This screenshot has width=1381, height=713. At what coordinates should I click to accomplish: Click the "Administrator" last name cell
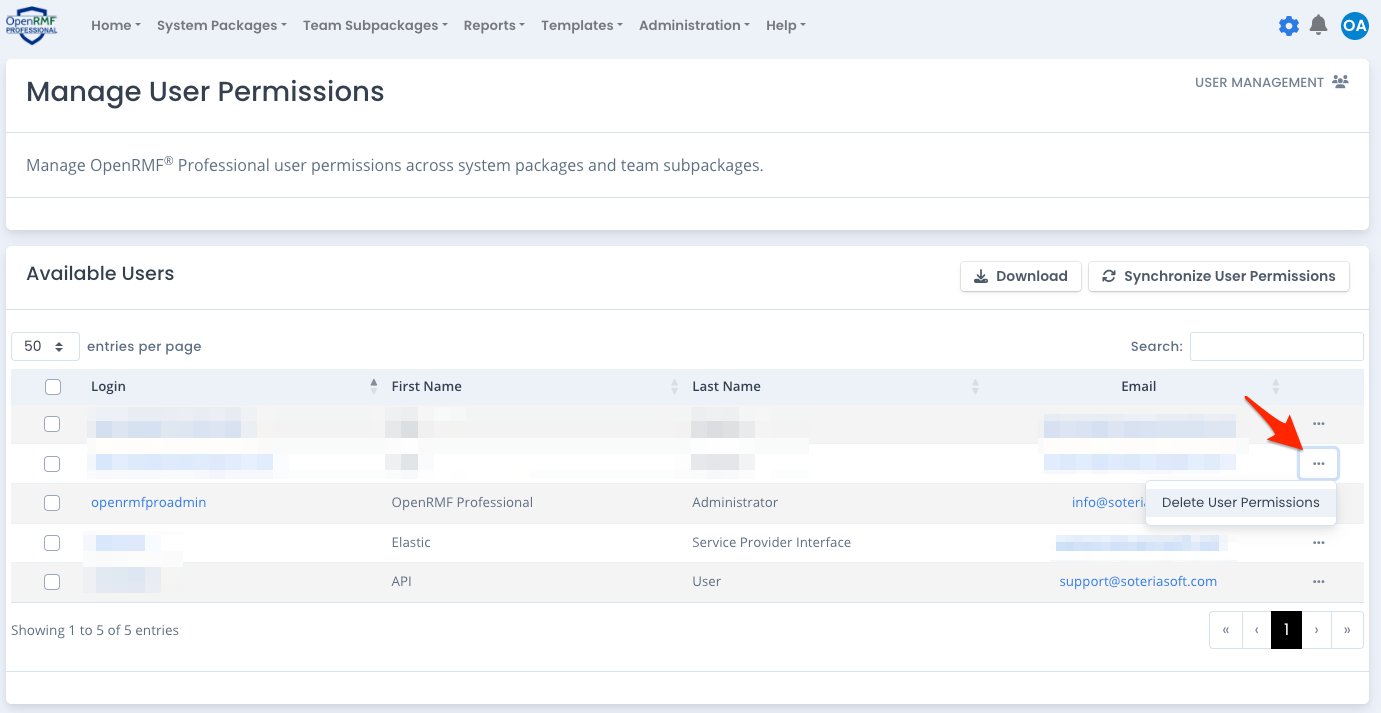(735, 502)
